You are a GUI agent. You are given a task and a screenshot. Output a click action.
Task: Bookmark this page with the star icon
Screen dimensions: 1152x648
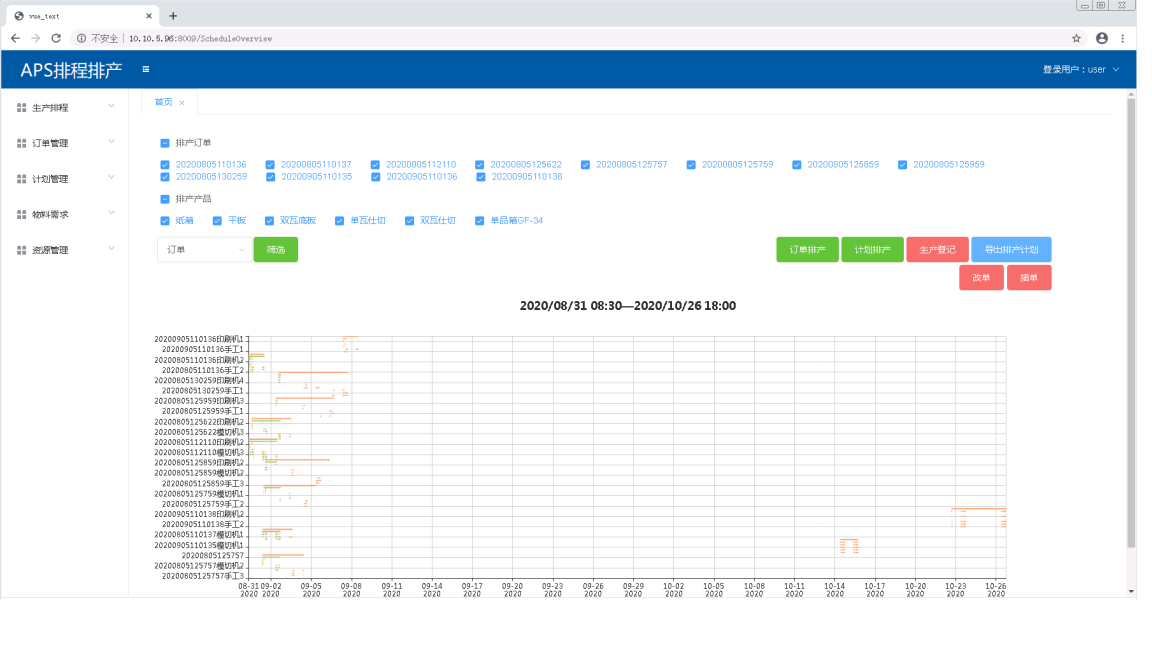pyautogui.click(x=1076, y=38)
